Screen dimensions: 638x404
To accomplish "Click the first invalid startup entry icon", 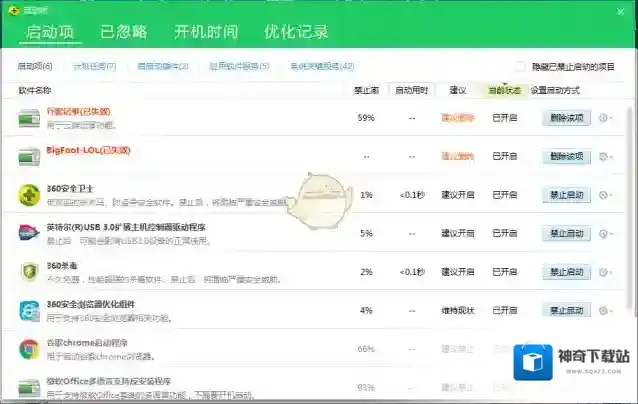I will point(29,118).
